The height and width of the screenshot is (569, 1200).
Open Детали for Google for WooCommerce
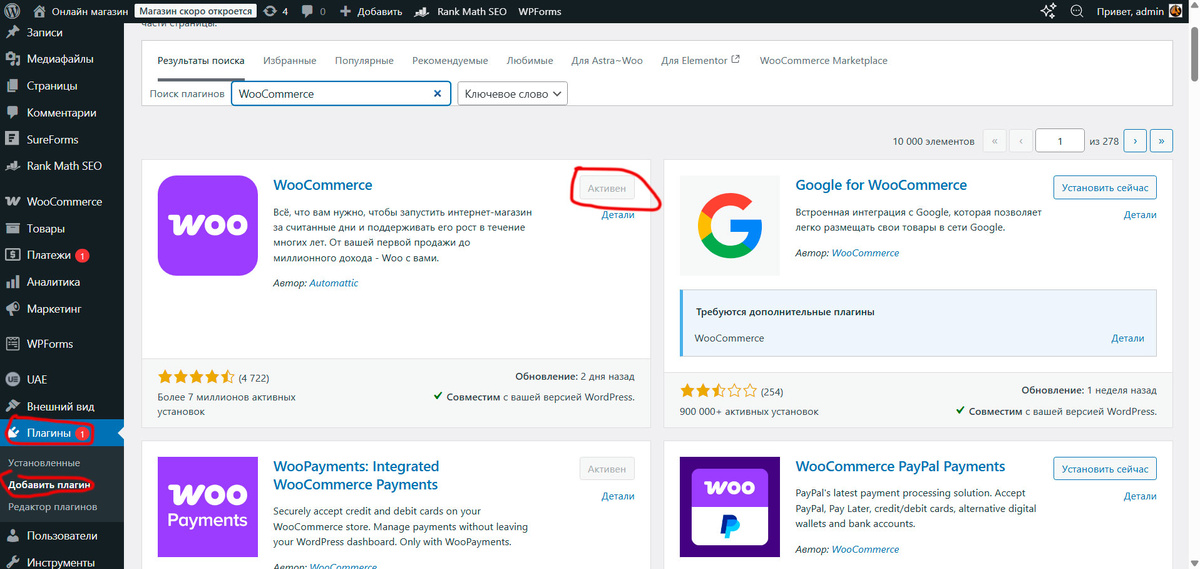click(x=1140, y=215)
